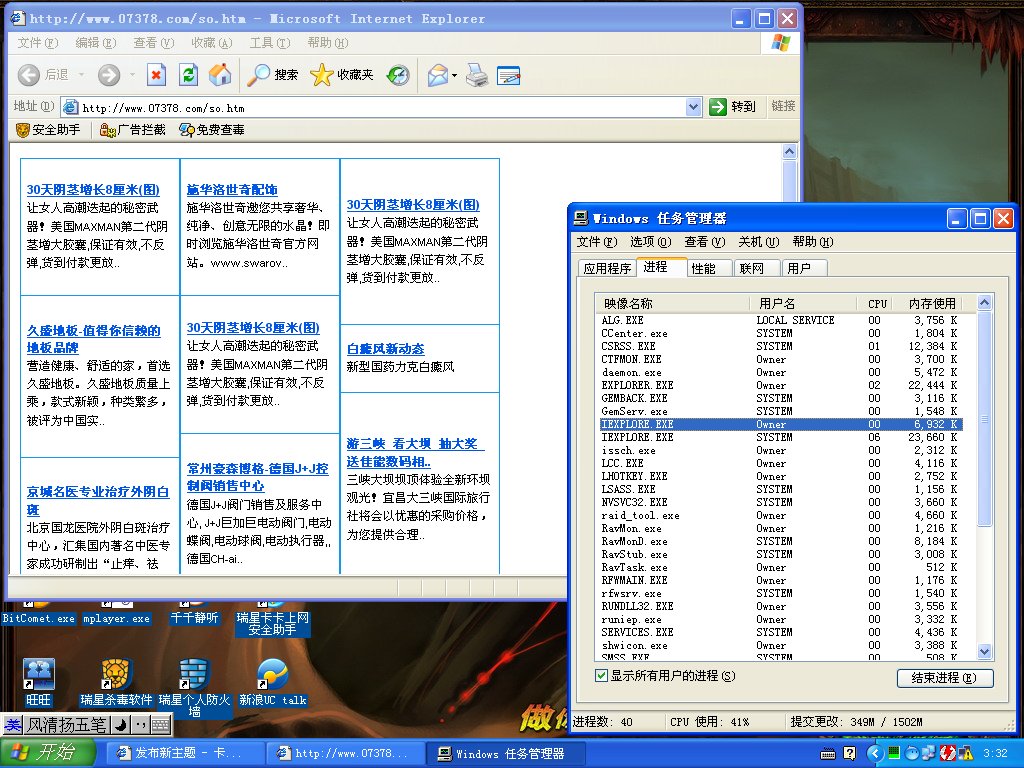The height and width of the screenshot is (768, 1024).
Task: Open the 查看 menu in Task Manager
Action: (704, 242)
